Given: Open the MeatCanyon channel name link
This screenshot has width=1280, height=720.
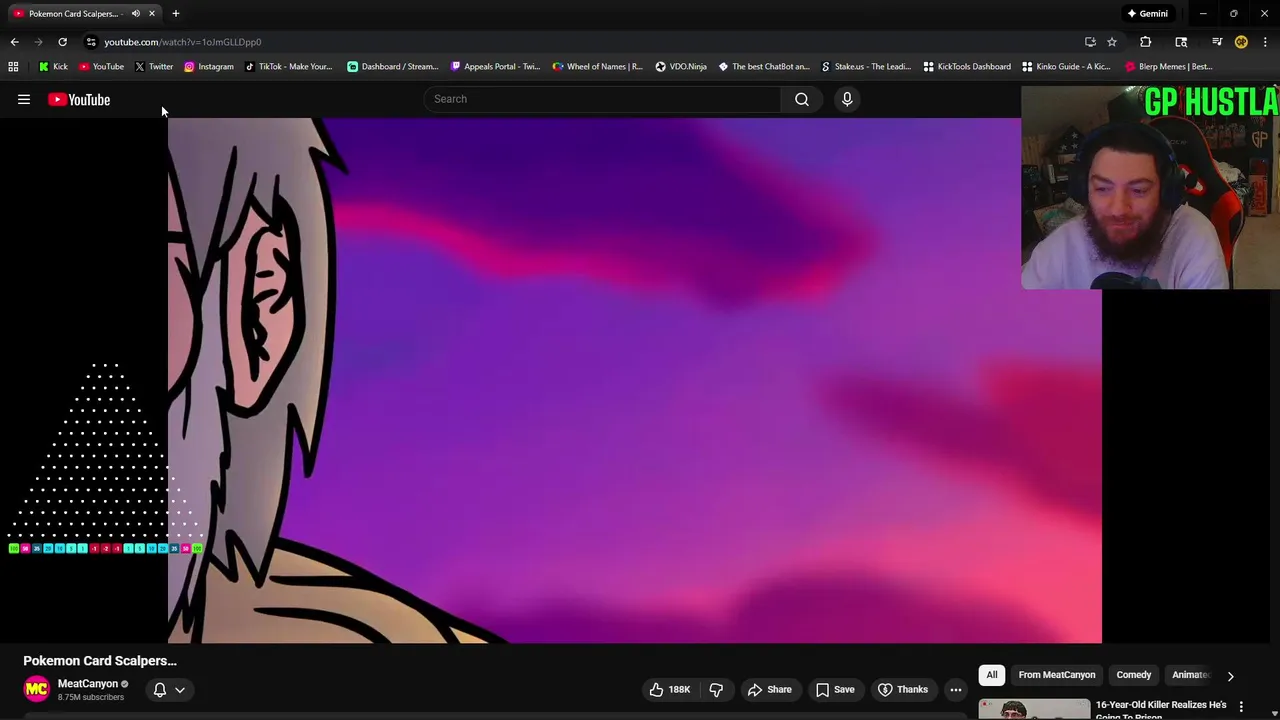Looking at the screenshot, I should coord(87,684).
